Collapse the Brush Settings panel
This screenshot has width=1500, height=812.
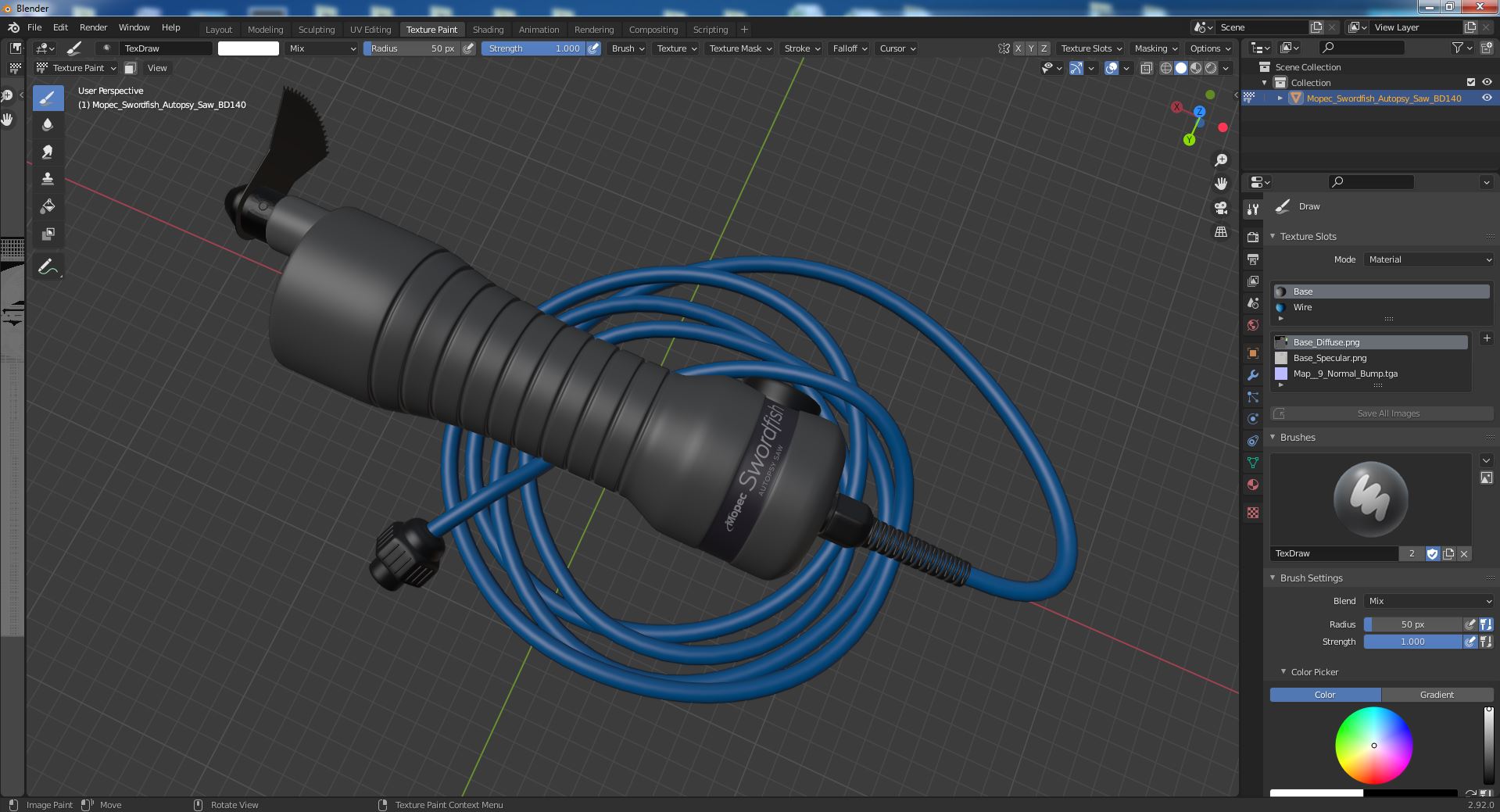click(x=1273, y=578)
